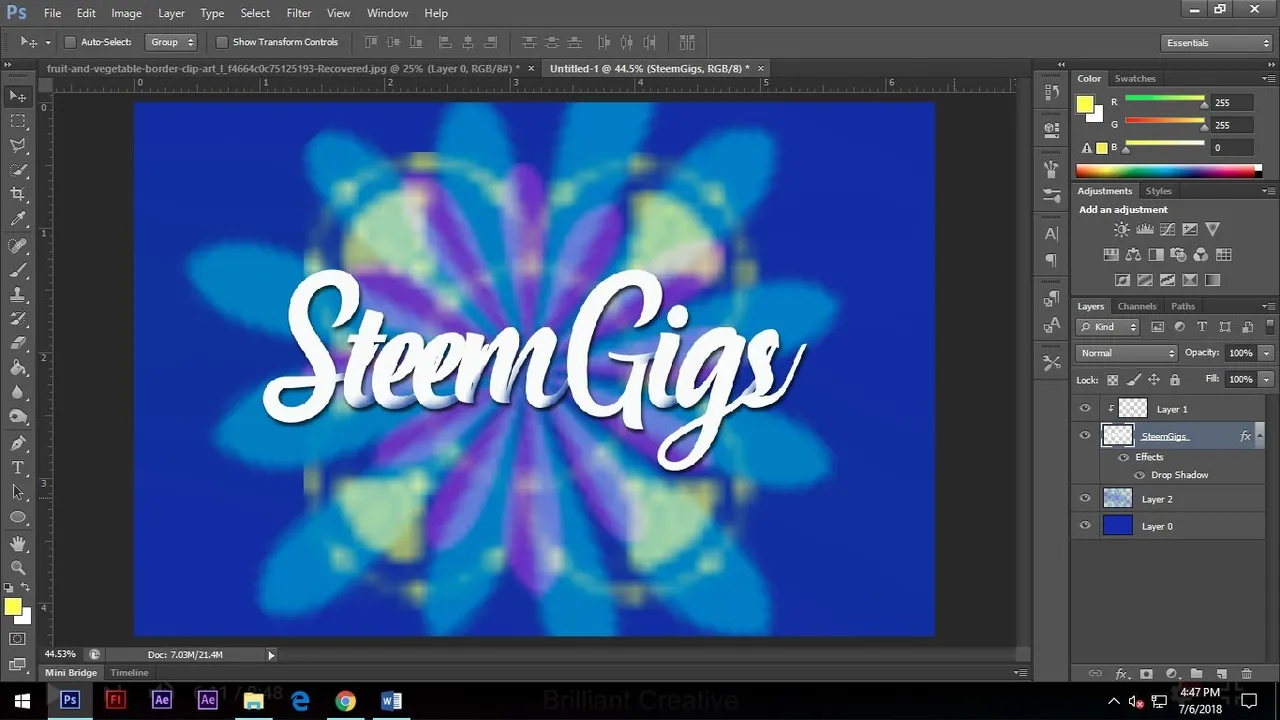Hide Layer 2 visibility eye

(1085, 498)
